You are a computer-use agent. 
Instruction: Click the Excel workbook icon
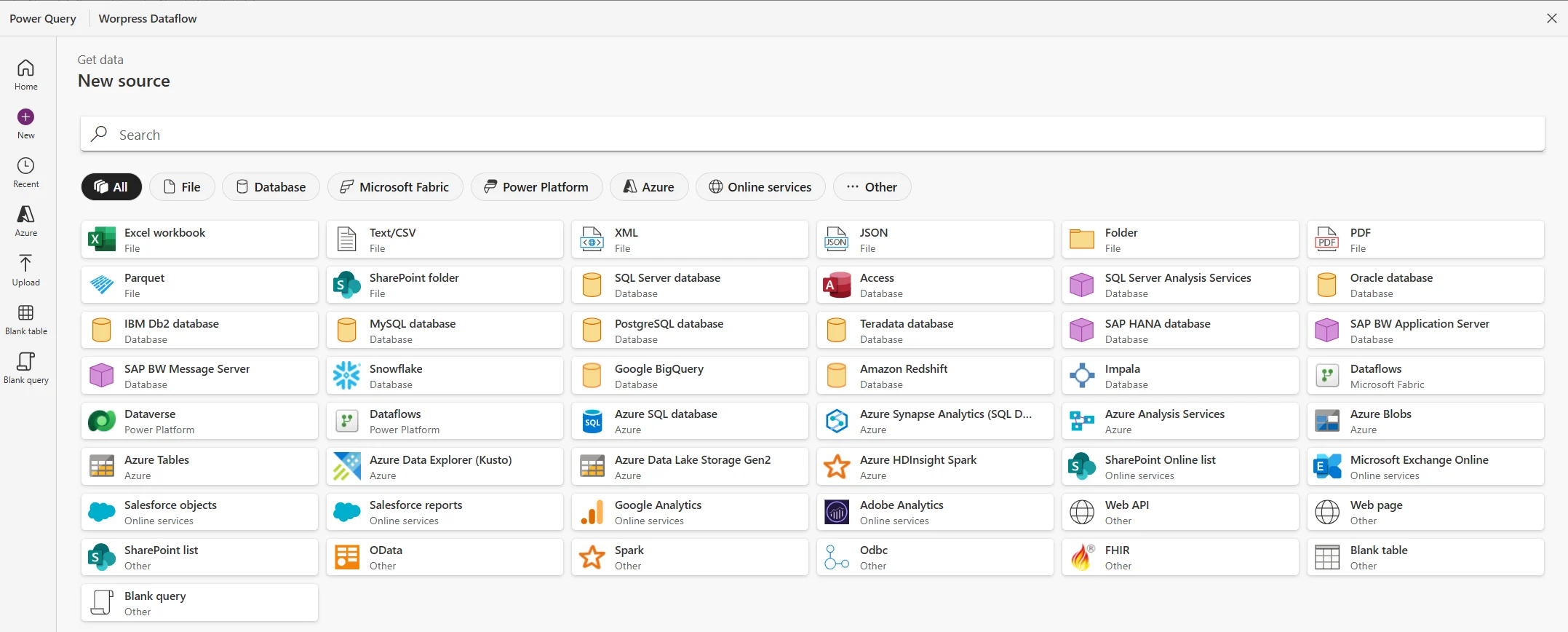(102, 240)
